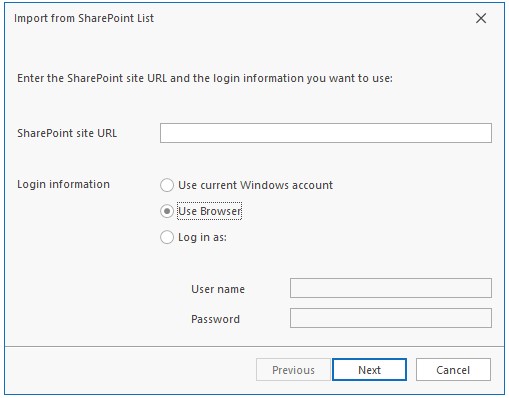Click the 'Enter the SharePoint site URL' instruction text

point(205,78)
